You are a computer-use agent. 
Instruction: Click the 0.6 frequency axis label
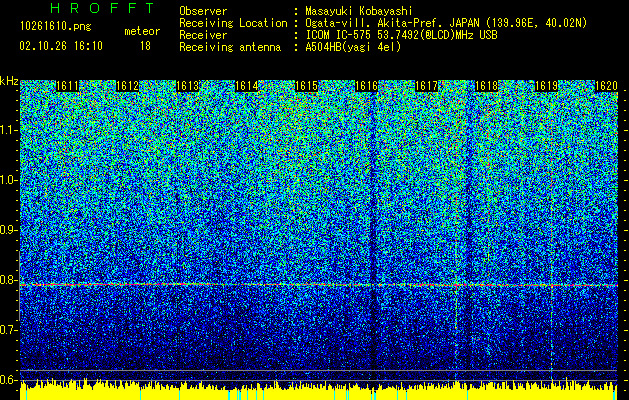coord(9,380)
